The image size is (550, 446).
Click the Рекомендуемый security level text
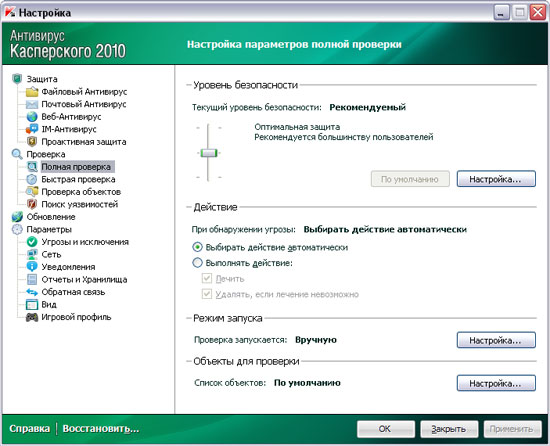tap(368, 107)
